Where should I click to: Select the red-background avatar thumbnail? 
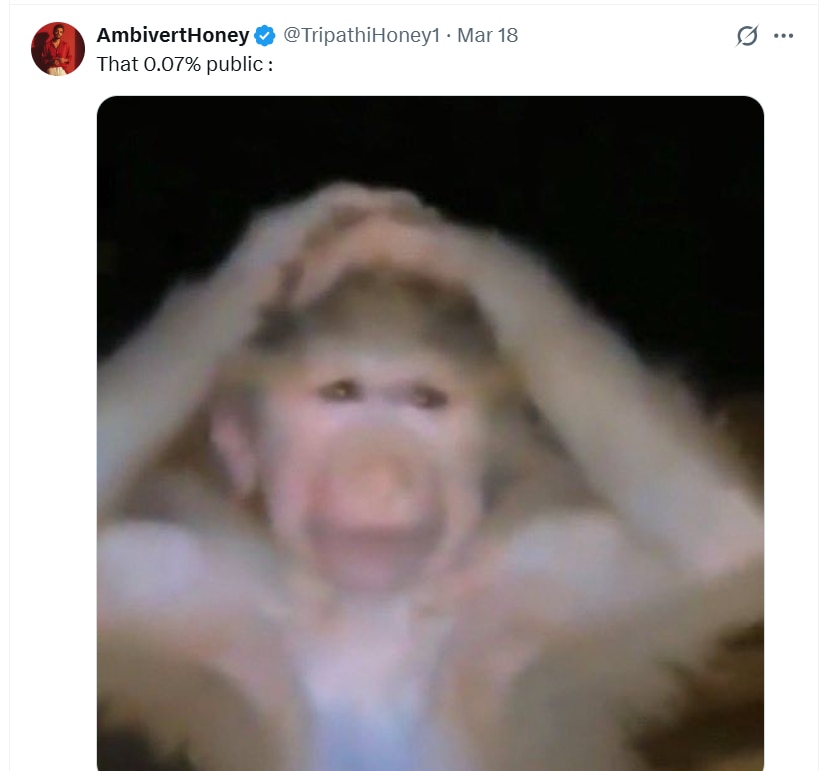pos(58,48)
